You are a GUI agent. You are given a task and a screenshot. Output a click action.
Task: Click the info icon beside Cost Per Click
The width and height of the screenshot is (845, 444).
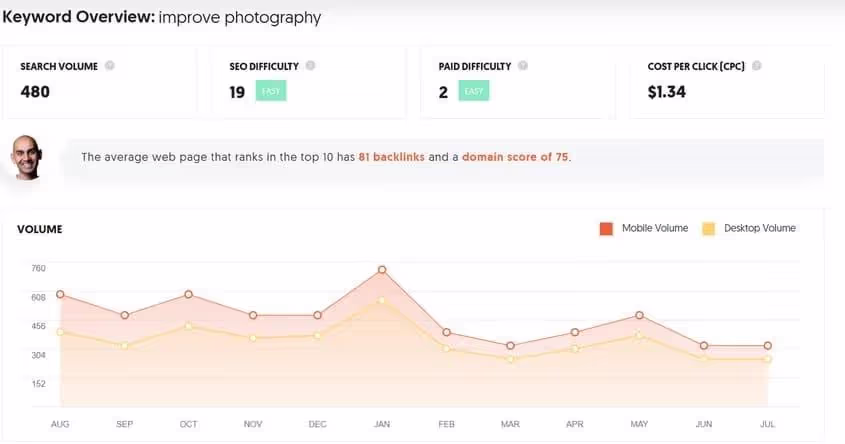[757, 66]
